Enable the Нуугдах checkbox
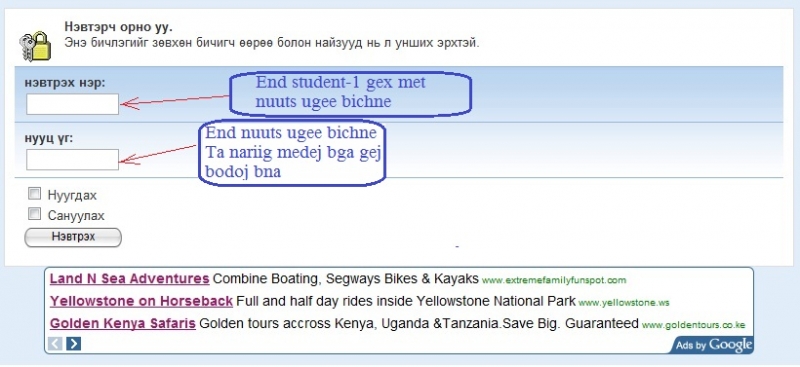800x367 pixels. 34,194
